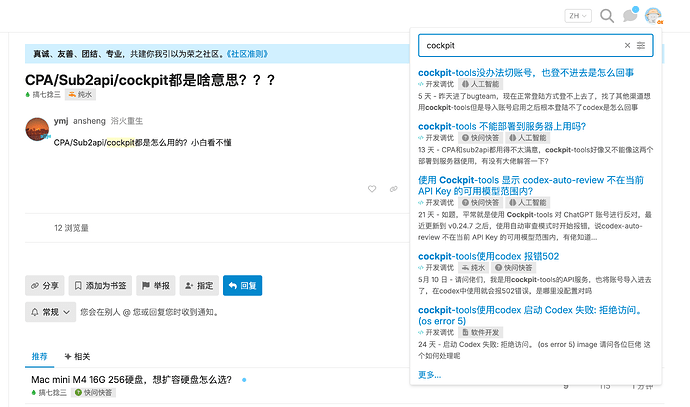
Task: Open the search magnifier icon in header
Action: pos(607,16)
